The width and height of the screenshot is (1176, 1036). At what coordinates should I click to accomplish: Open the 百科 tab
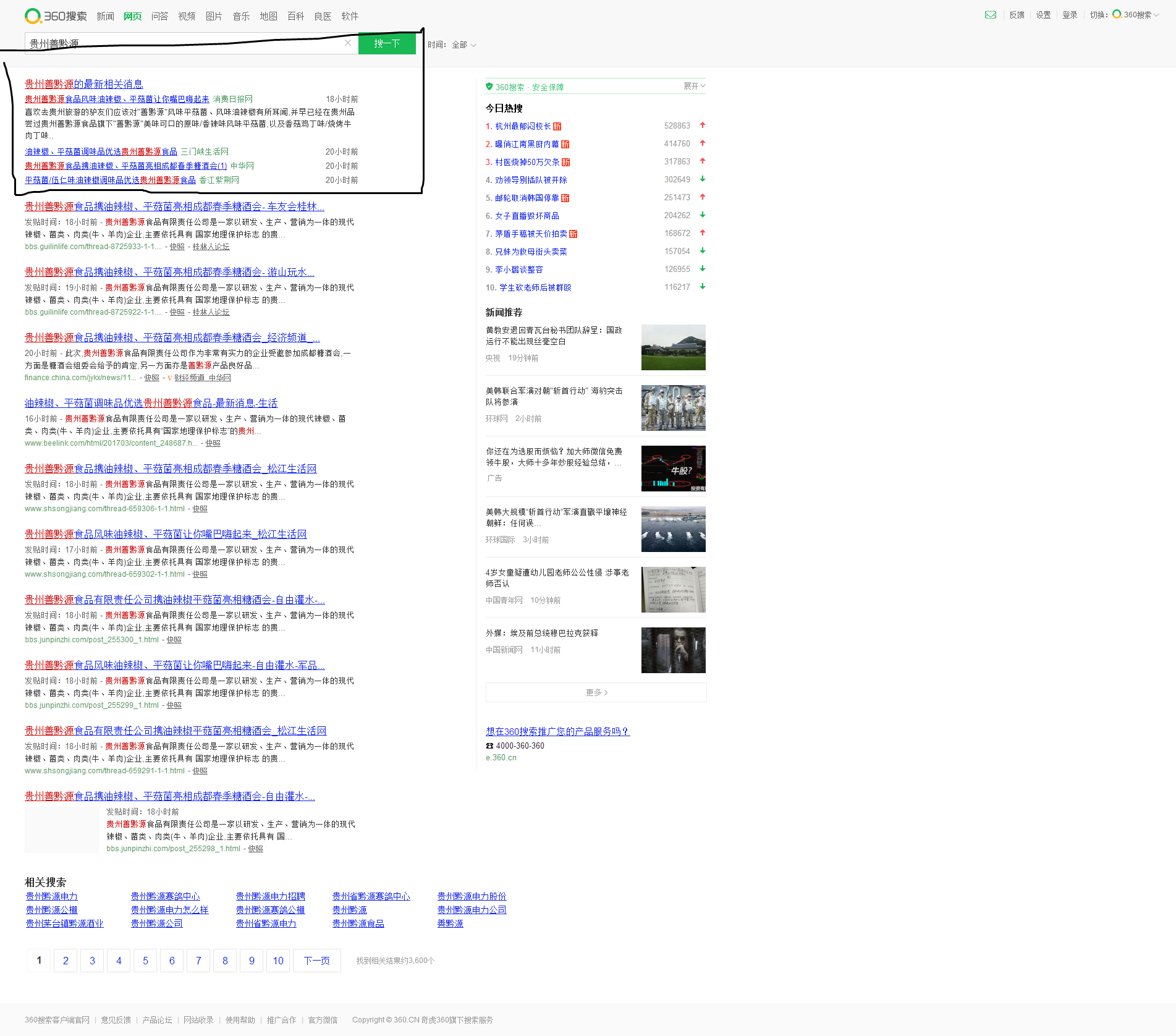pyautogui.click(x=295, y=16)
